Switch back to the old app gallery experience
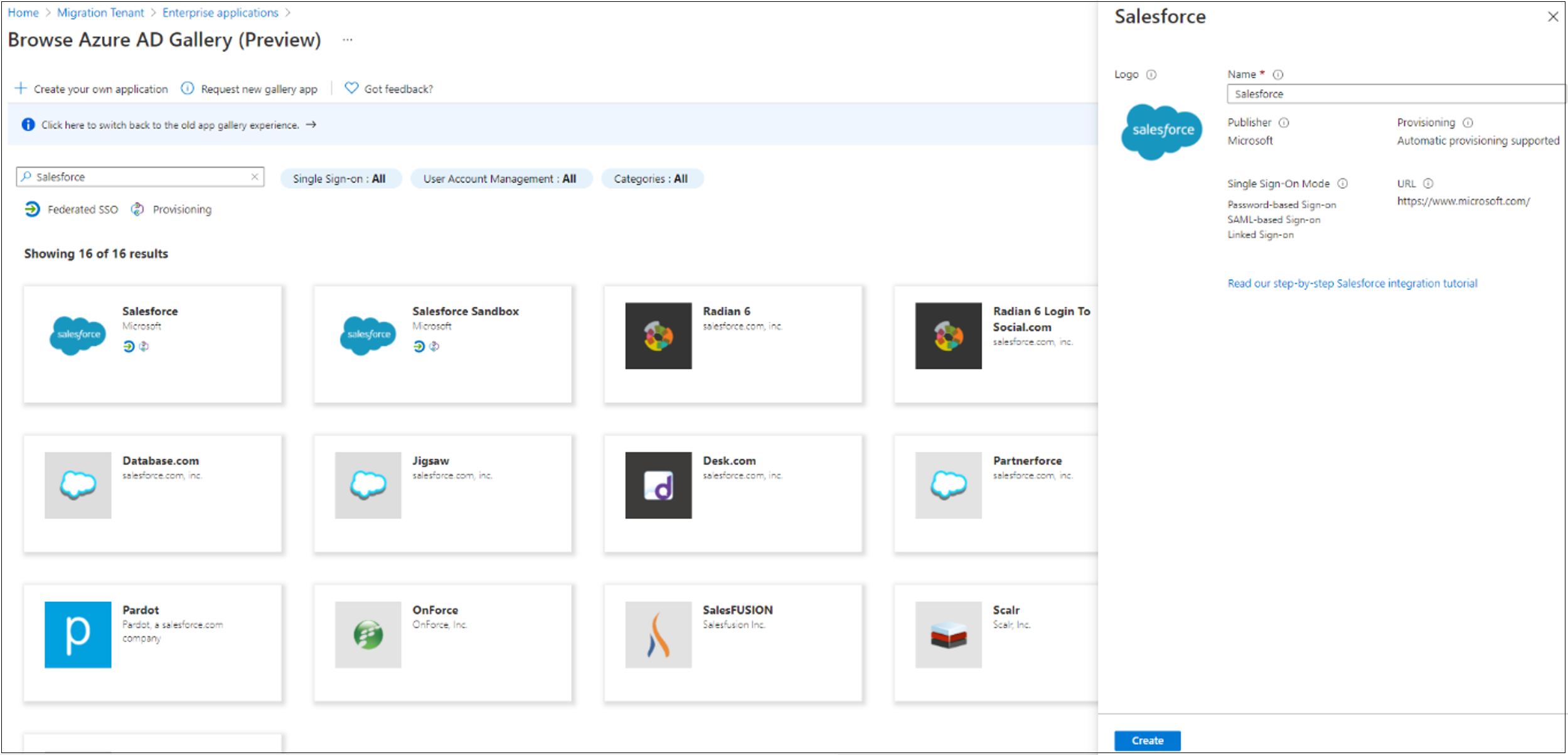This screenshot has width=1568, height=755. (x=170, y=125)
